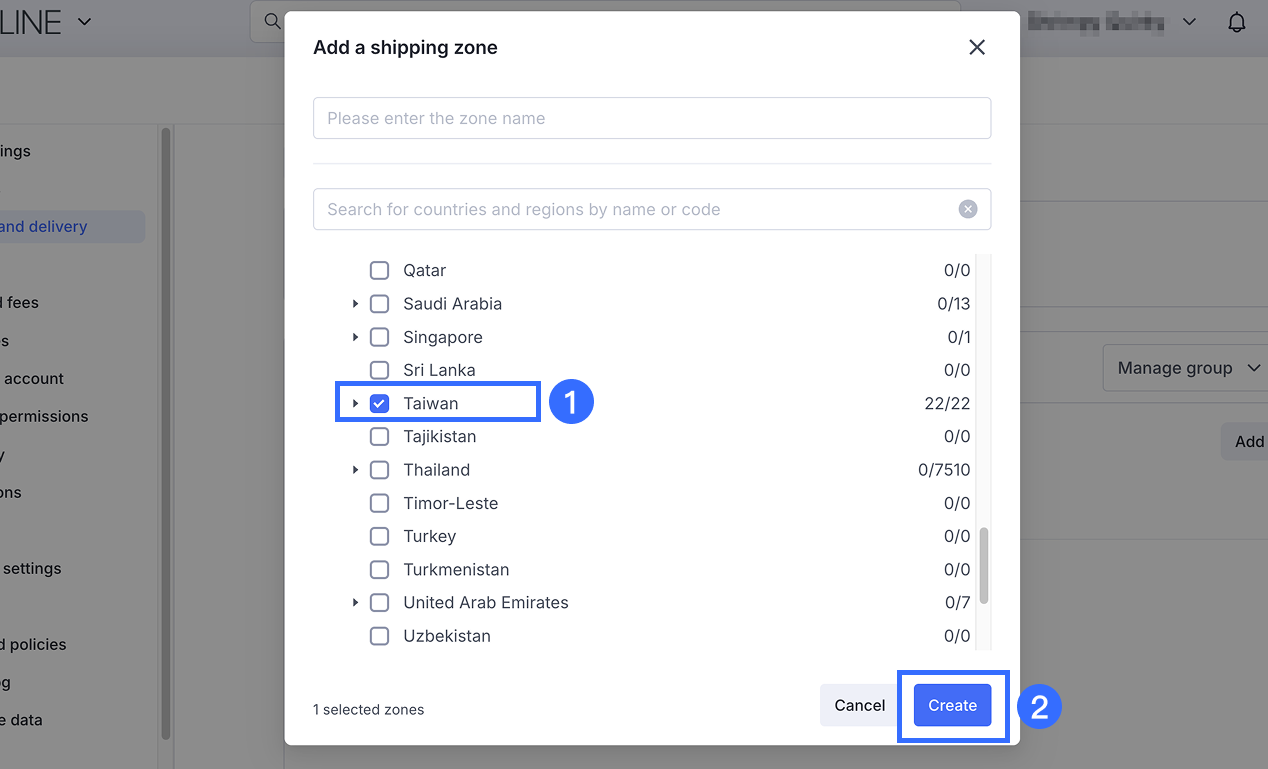Enable the Uzbekistan checkbox
This screenshot has width=1268, height=769.
379,636
